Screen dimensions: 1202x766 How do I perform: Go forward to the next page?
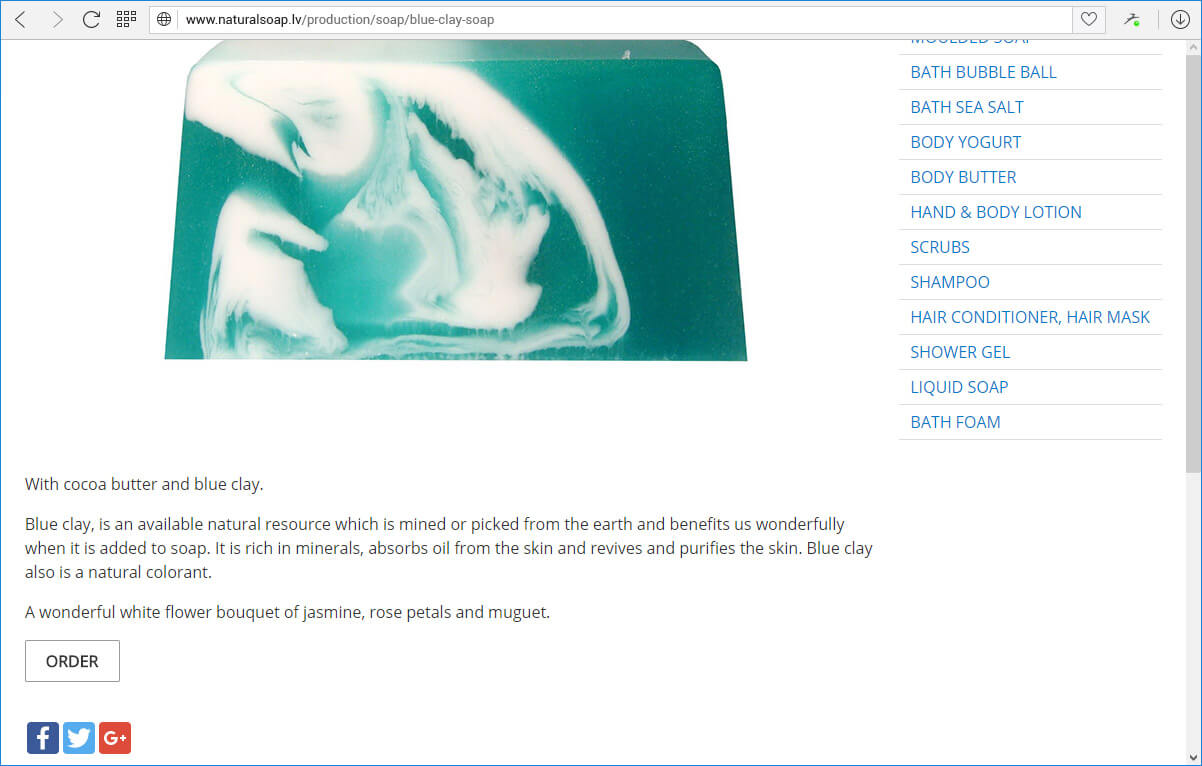click(x=57, y=19)
